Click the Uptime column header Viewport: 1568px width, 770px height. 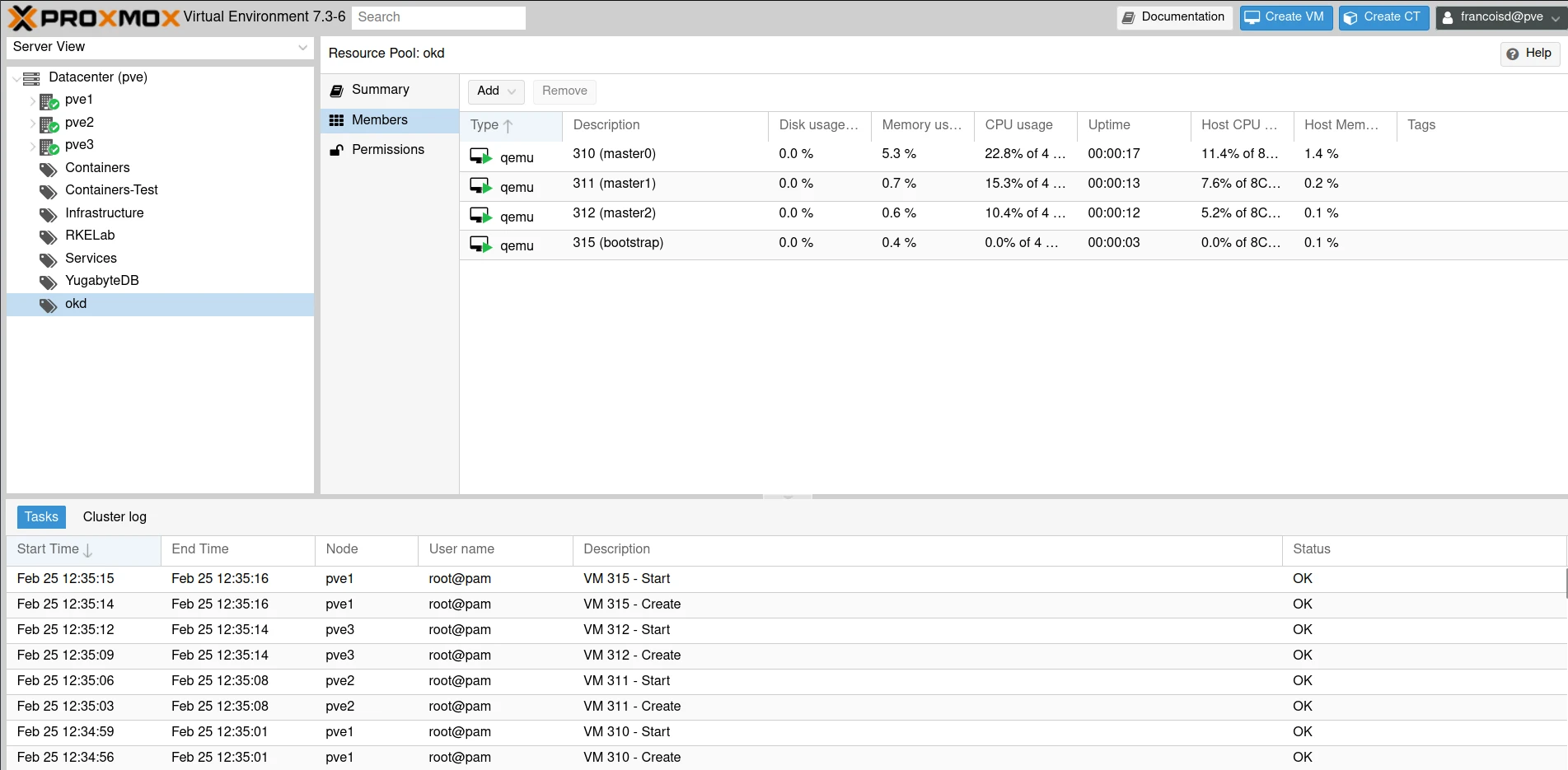click(1134, 125)
